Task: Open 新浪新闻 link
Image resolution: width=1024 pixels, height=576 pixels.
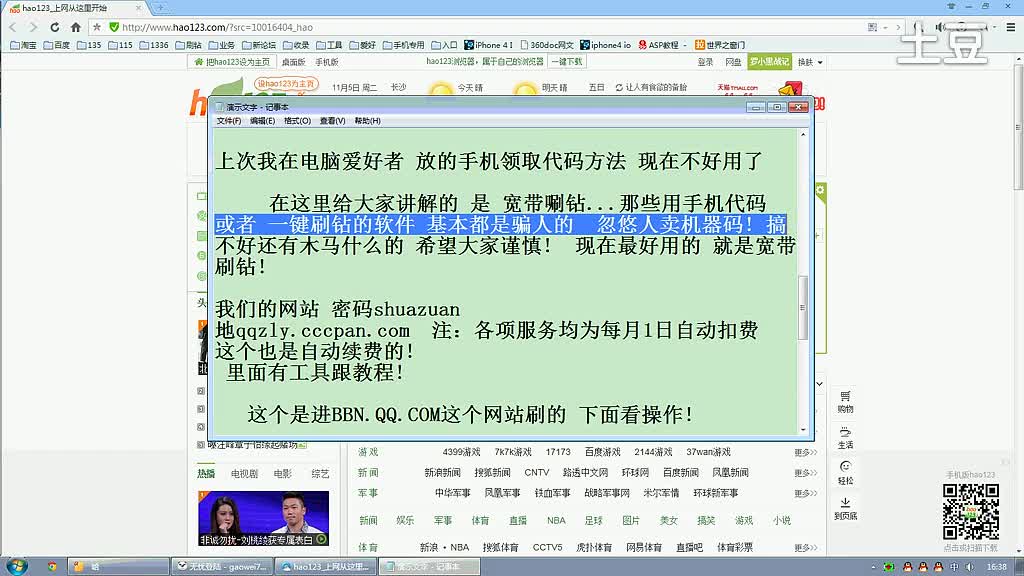Action: pyautogui.click(x=442, y=472)
